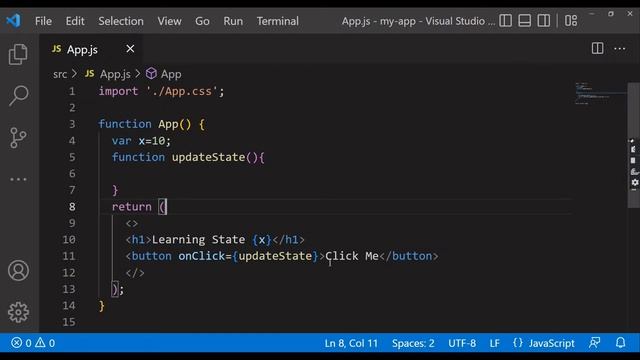Screen dimensions: 640x360
Task: Toggle the secondary side bar layout icon
Action: tap(544, 20)
